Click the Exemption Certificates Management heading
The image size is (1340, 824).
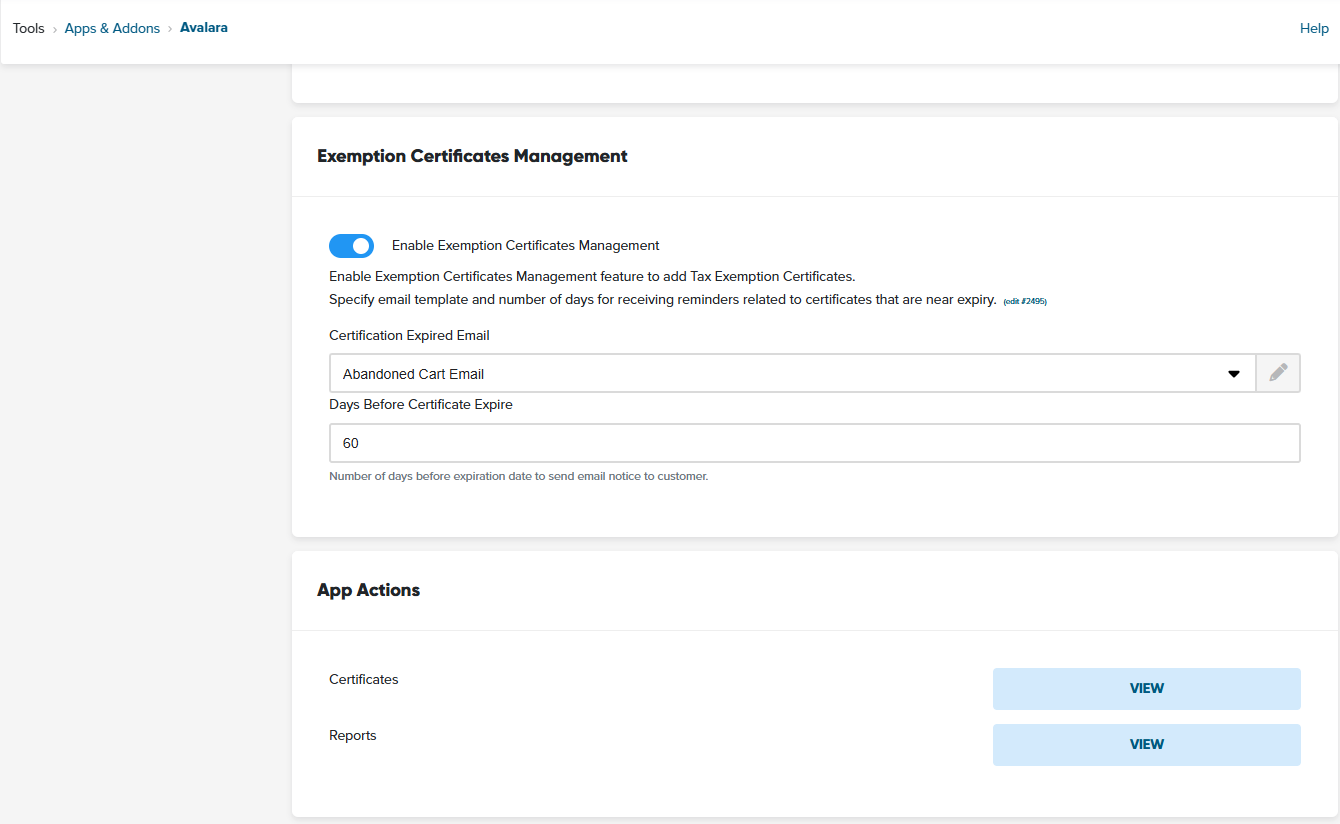472,156
